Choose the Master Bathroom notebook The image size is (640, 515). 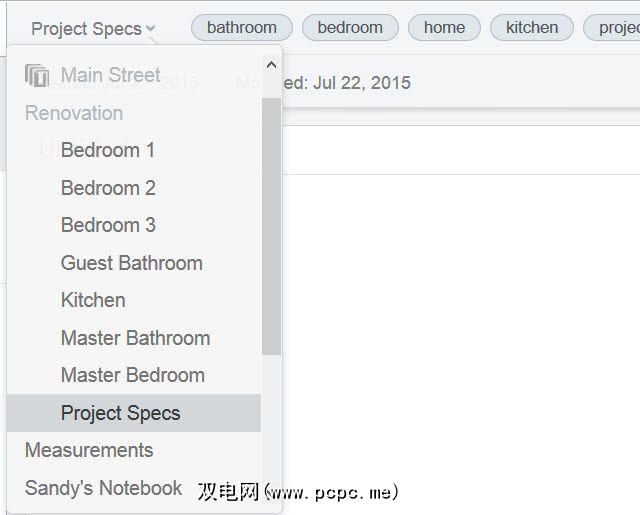tap(135, 338)
